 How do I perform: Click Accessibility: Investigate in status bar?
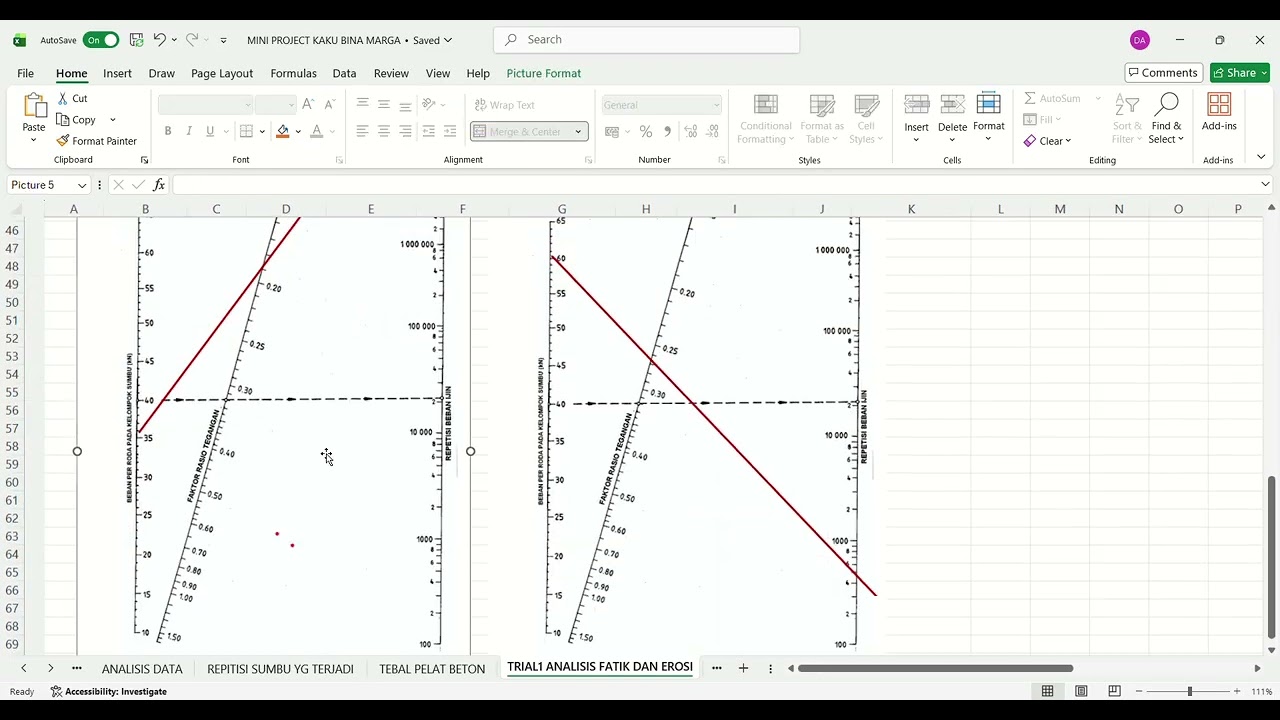(x=108, y=691)
